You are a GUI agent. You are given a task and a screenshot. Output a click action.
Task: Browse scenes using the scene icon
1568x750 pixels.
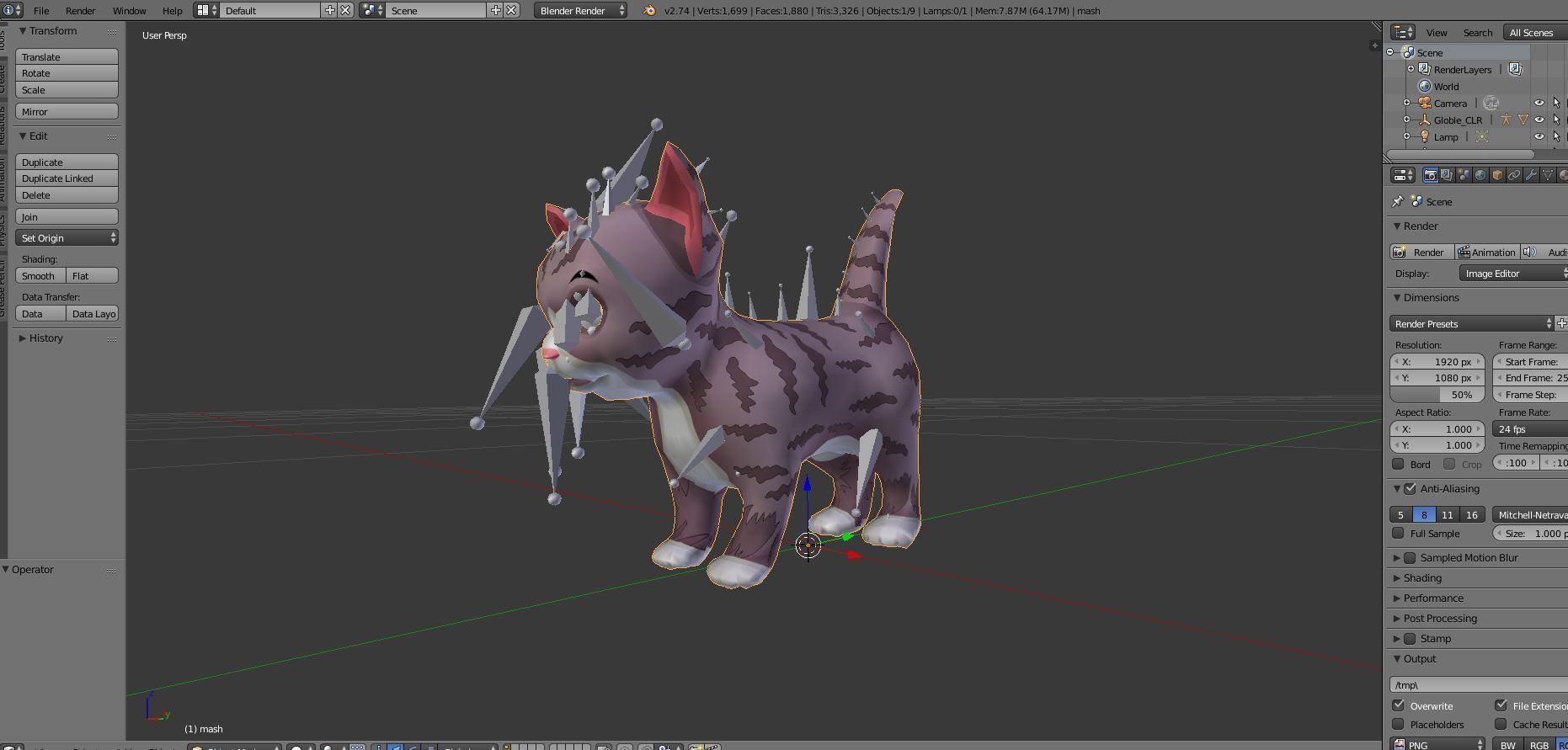coord(372,11)
